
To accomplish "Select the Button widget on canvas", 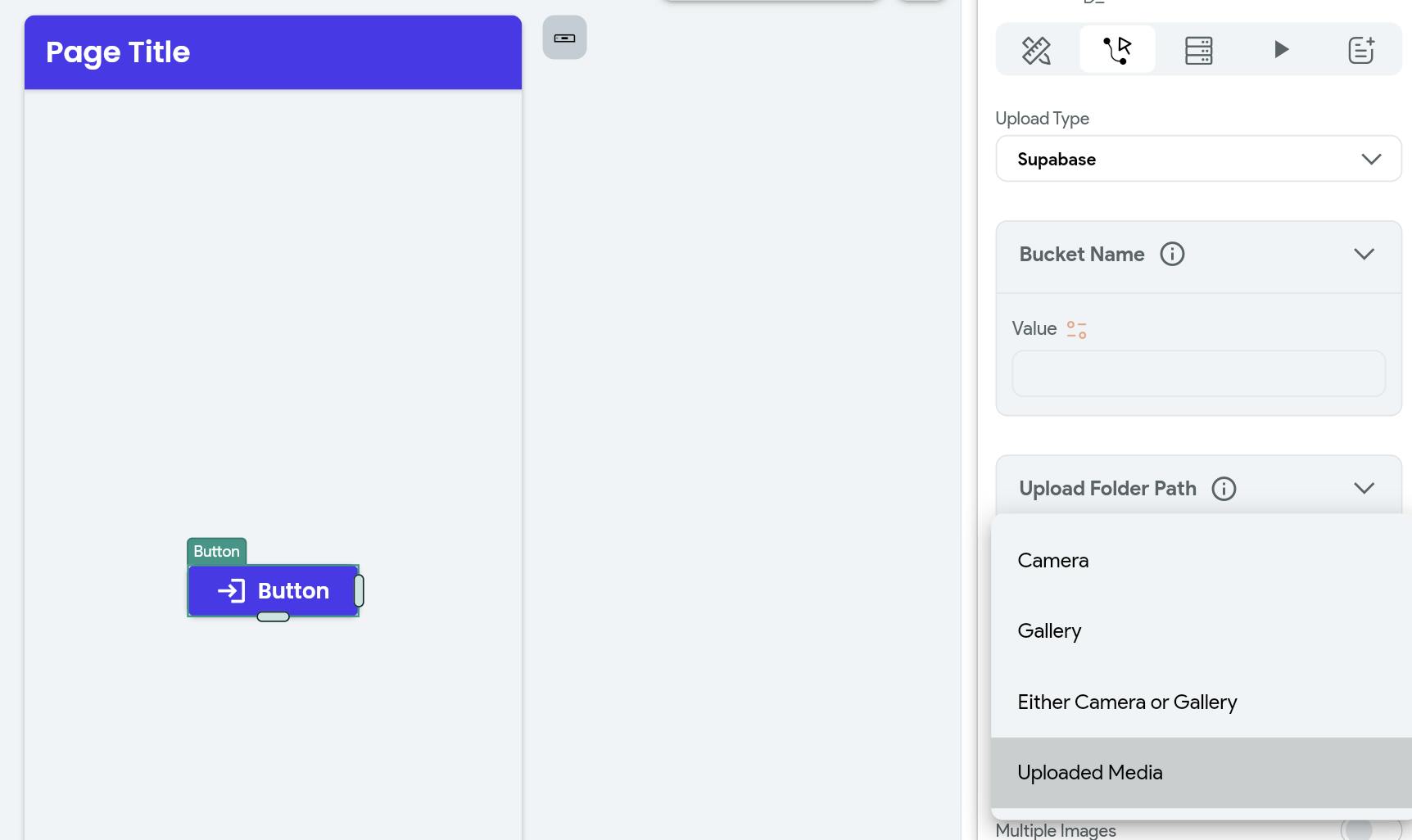I will tap(273, 590).
